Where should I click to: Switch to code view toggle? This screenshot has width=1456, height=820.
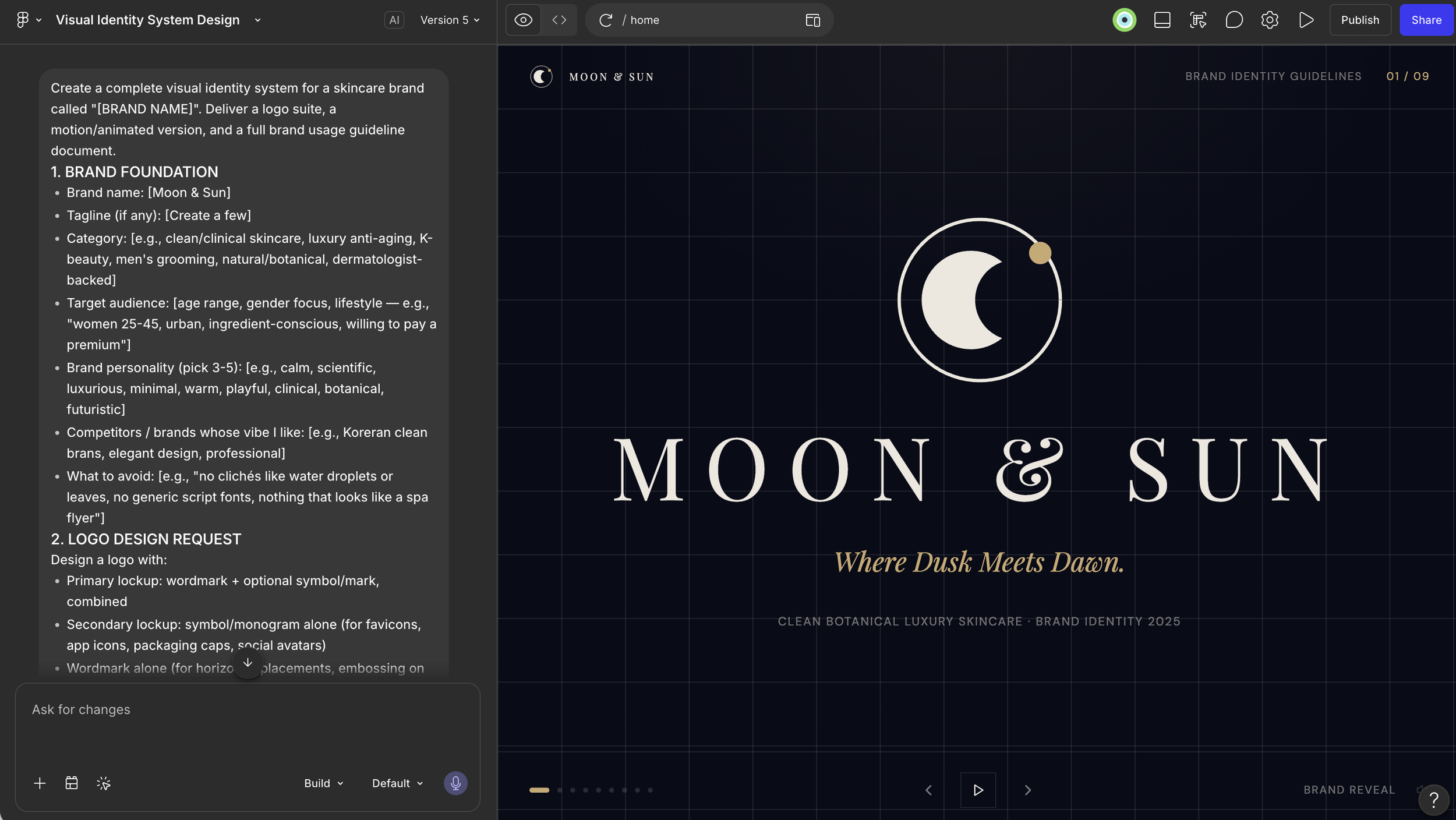tap(559, 20)
